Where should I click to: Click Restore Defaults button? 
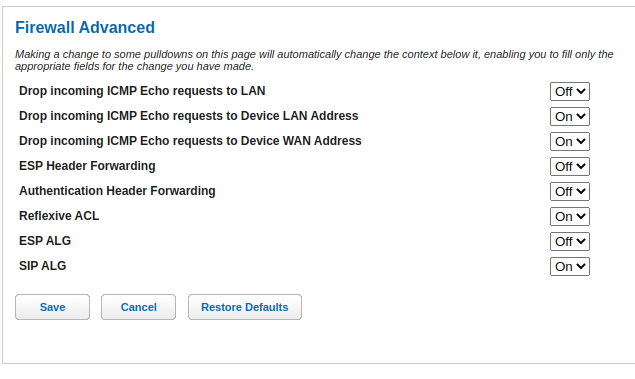(245, 307)
